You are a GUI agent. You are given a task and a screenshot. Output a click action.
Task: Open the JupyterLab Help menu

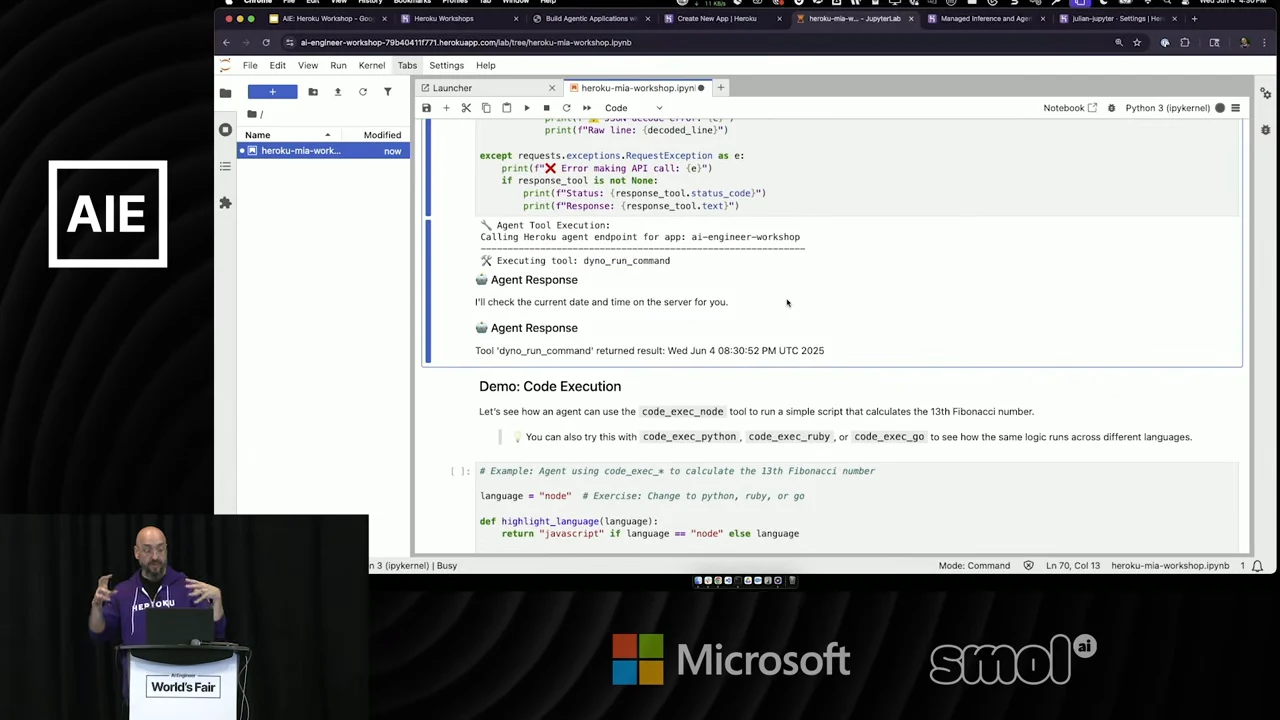pyautogui.click(x=485, y=65)
